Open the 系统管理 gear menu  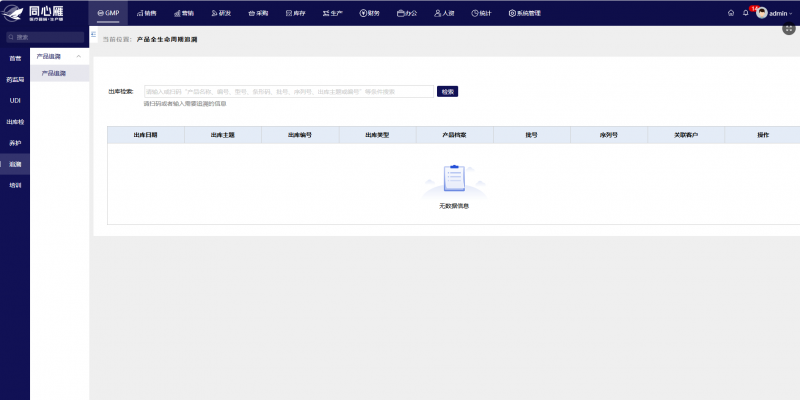[524, 13]
